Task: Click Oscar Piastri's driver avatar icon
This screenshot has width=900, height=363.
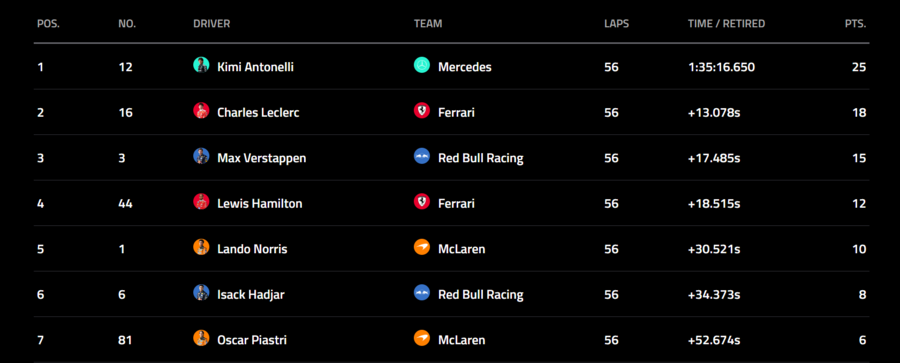Action: coord(201,338)
